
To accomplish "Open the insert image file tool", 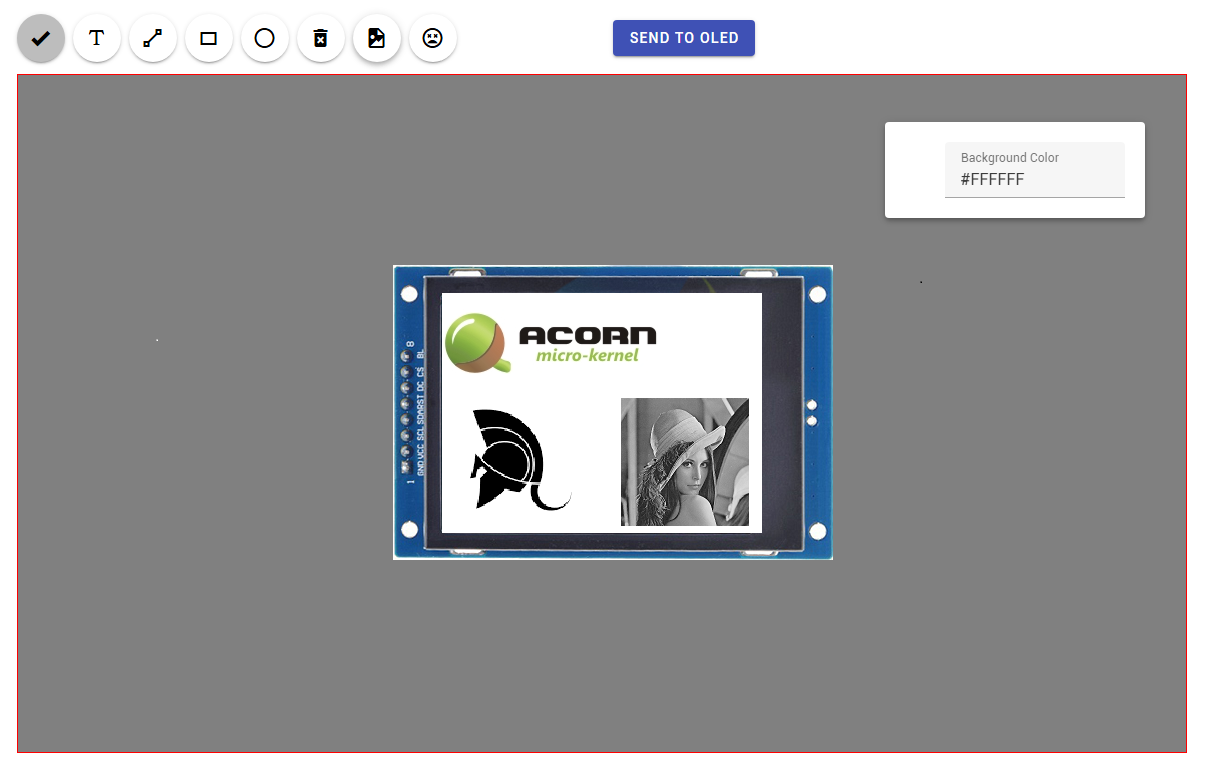I will point(377,38).
